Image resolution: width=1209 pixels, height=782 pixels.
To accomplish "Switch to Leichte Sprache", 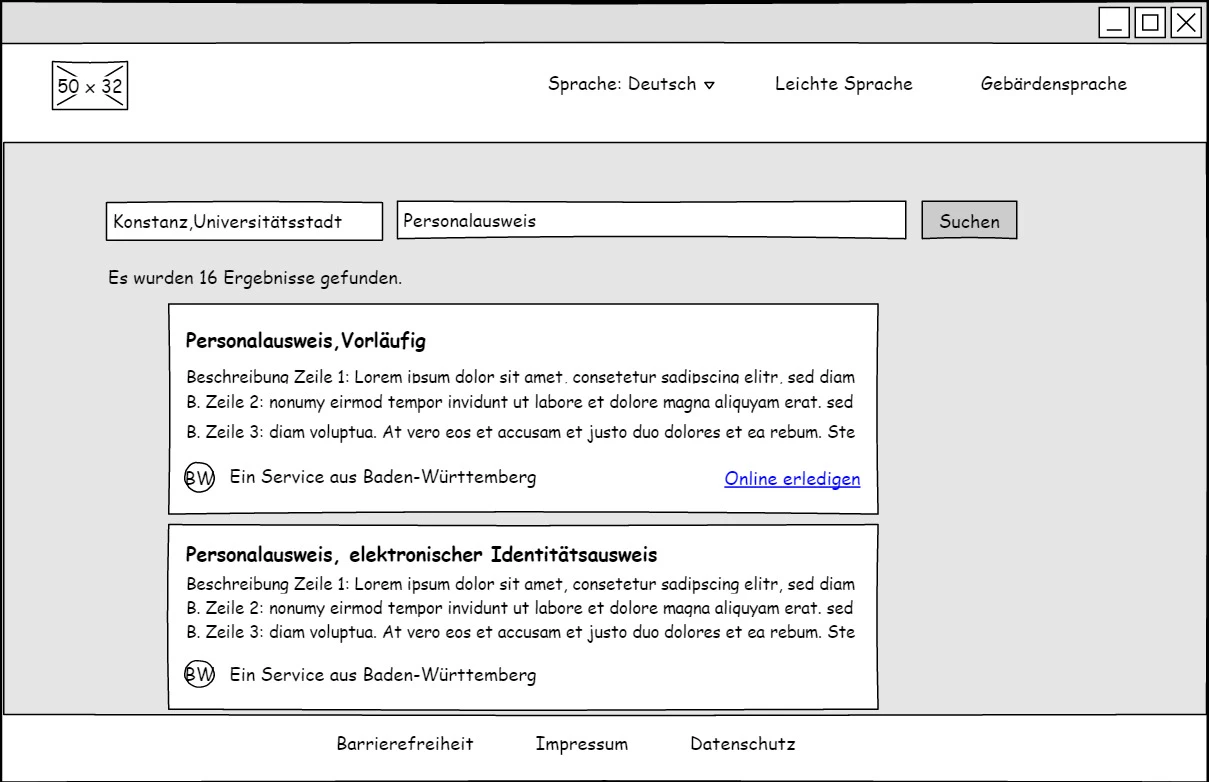I will 844,84.
